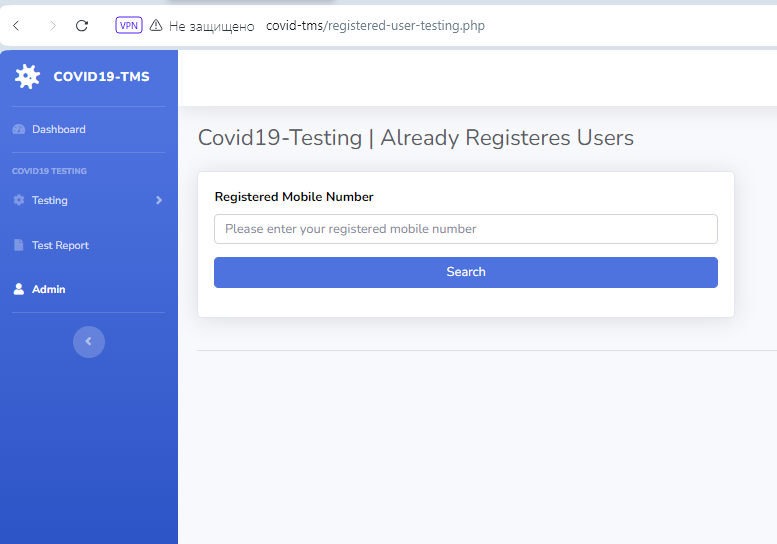
Task: Click the not-secure warning triangle icon
Action: 156,26
